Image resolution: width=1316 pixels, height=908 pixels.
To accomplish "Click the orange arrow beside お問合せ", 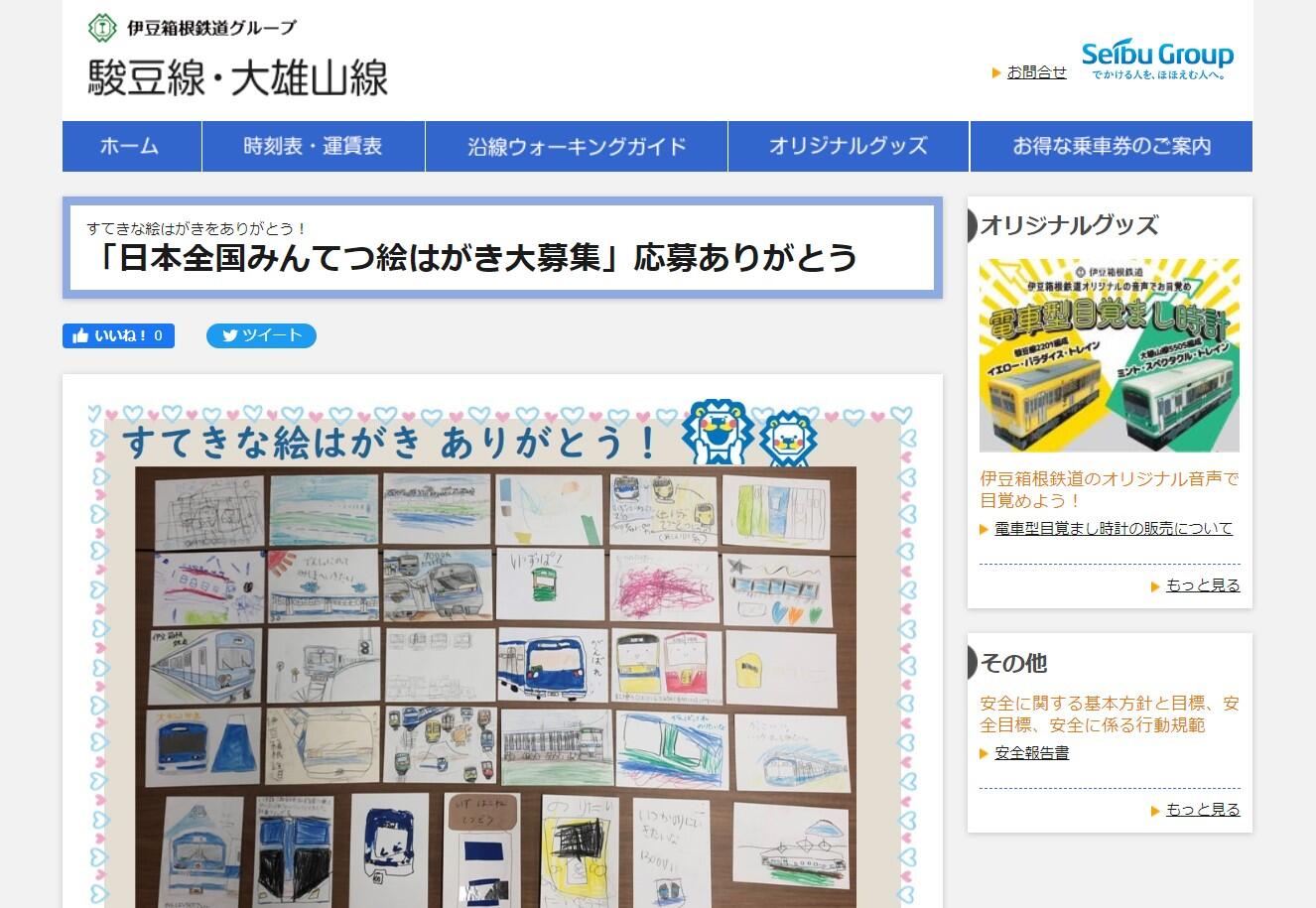I will tap(996, 72).
